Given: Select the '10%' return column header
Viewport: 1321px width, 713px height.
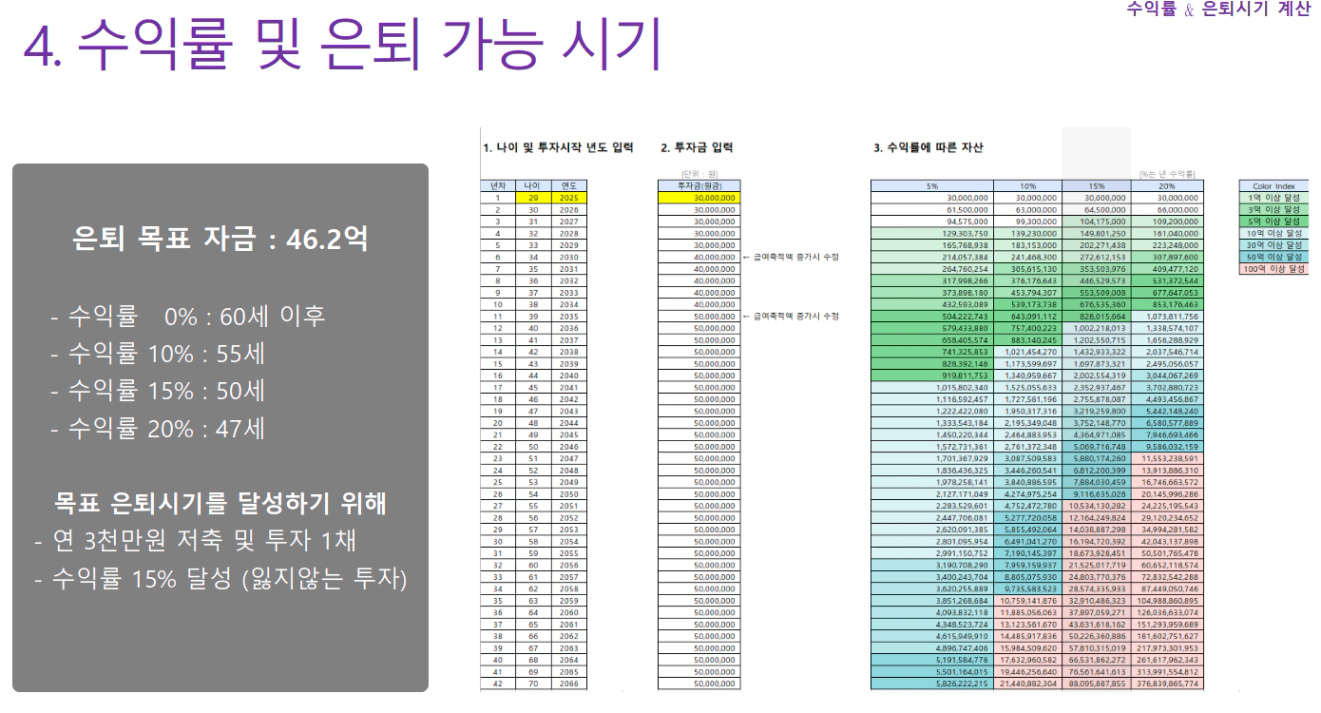Looking at the screenshot, I should click(x=1027, y=186).
